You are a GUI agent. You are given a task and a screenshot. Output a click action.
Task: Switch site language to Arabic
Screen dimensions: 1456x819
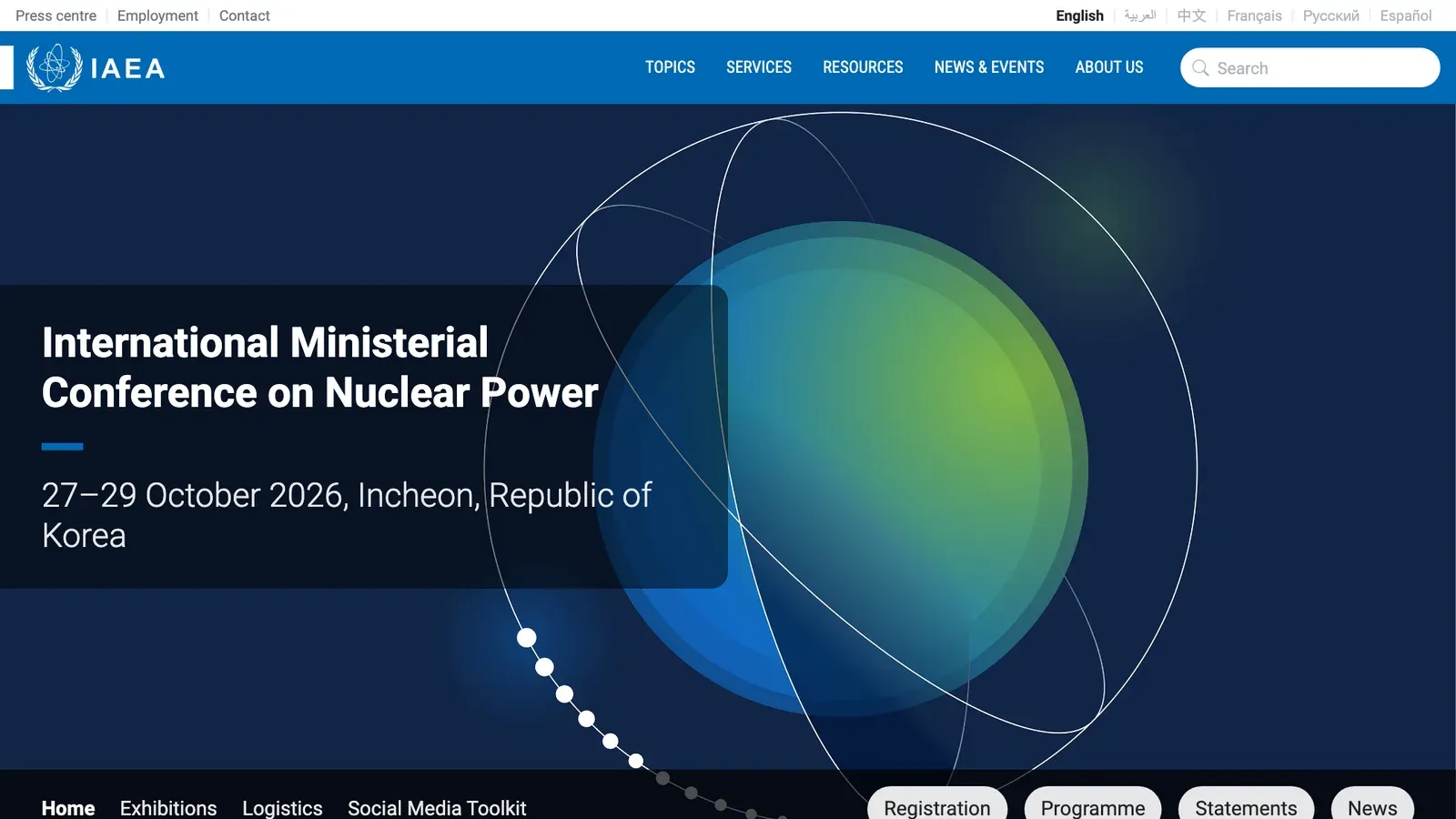coord(1140,15)
